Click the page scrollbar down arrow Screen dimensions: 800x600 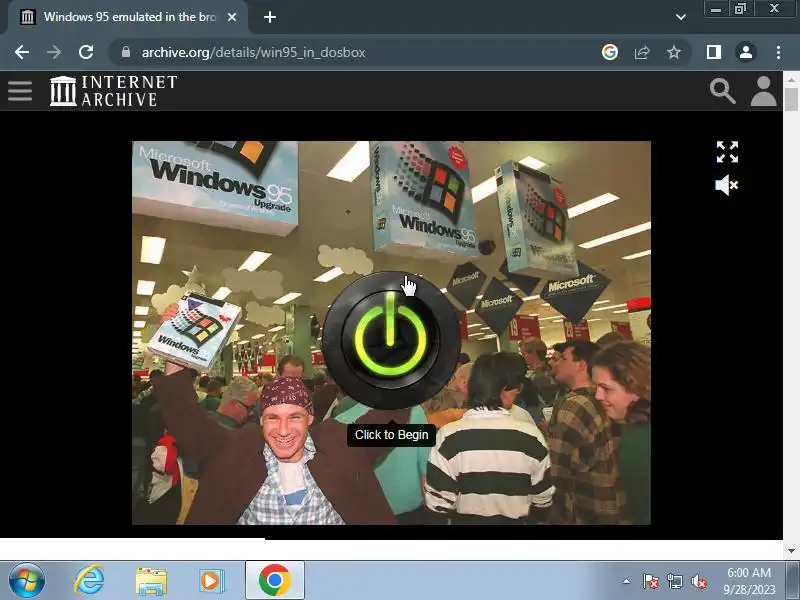pyautogui.click(x=791, y=551)
